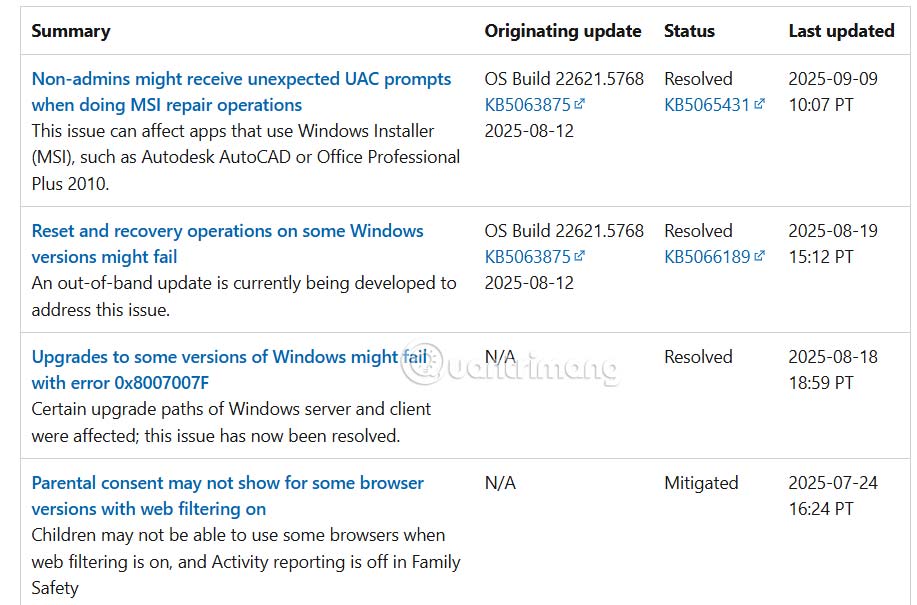Click external link icon beside KB5065431
917x605 pixels.
coord(758,105)
